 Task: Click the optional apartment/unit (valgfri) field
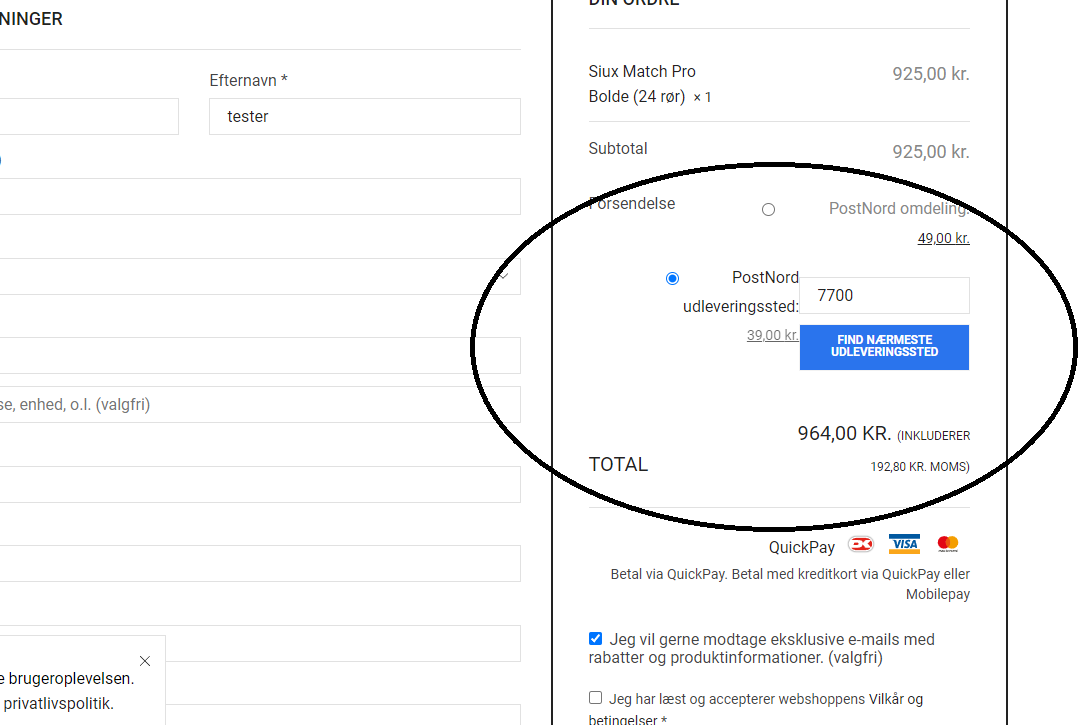(x=260, y=404)
